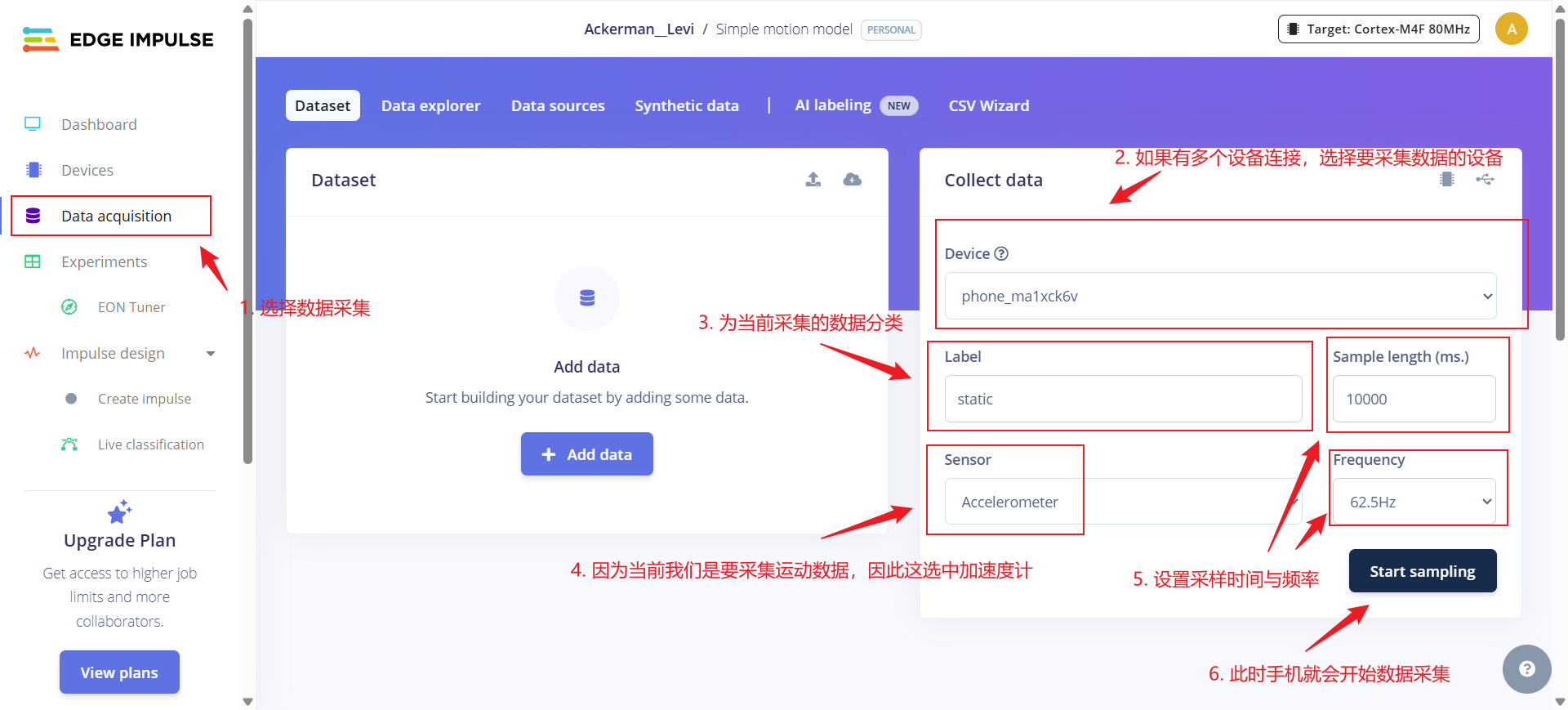The width and height of the screenshot is (1568, 710).
Task: Click the database icon above Add data
Action: [x=587, y=298]
